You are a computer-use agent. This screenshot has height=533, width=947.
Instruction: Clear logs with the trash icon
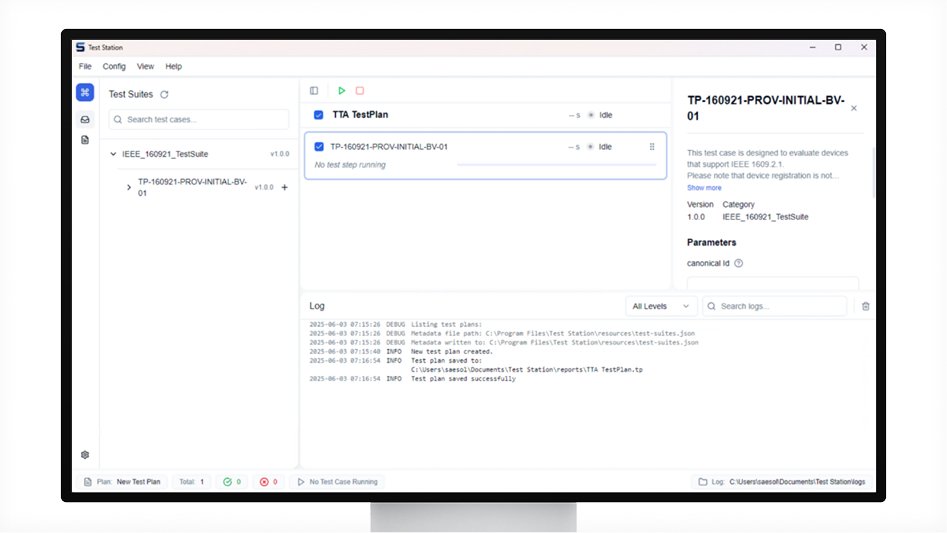[x=866, y=306]
